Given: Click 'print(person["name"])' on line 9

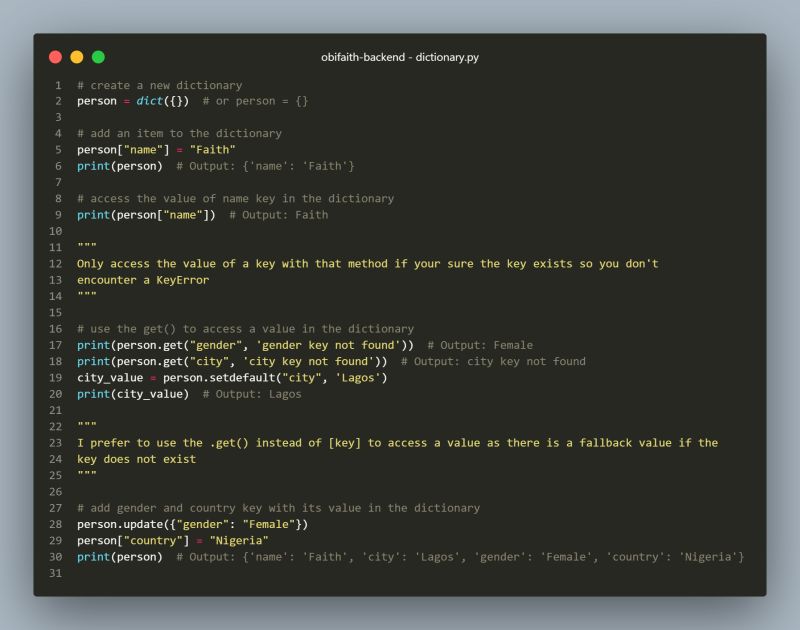Looking at the screenshot, I should pyautogui.click(x=146, y=215).
